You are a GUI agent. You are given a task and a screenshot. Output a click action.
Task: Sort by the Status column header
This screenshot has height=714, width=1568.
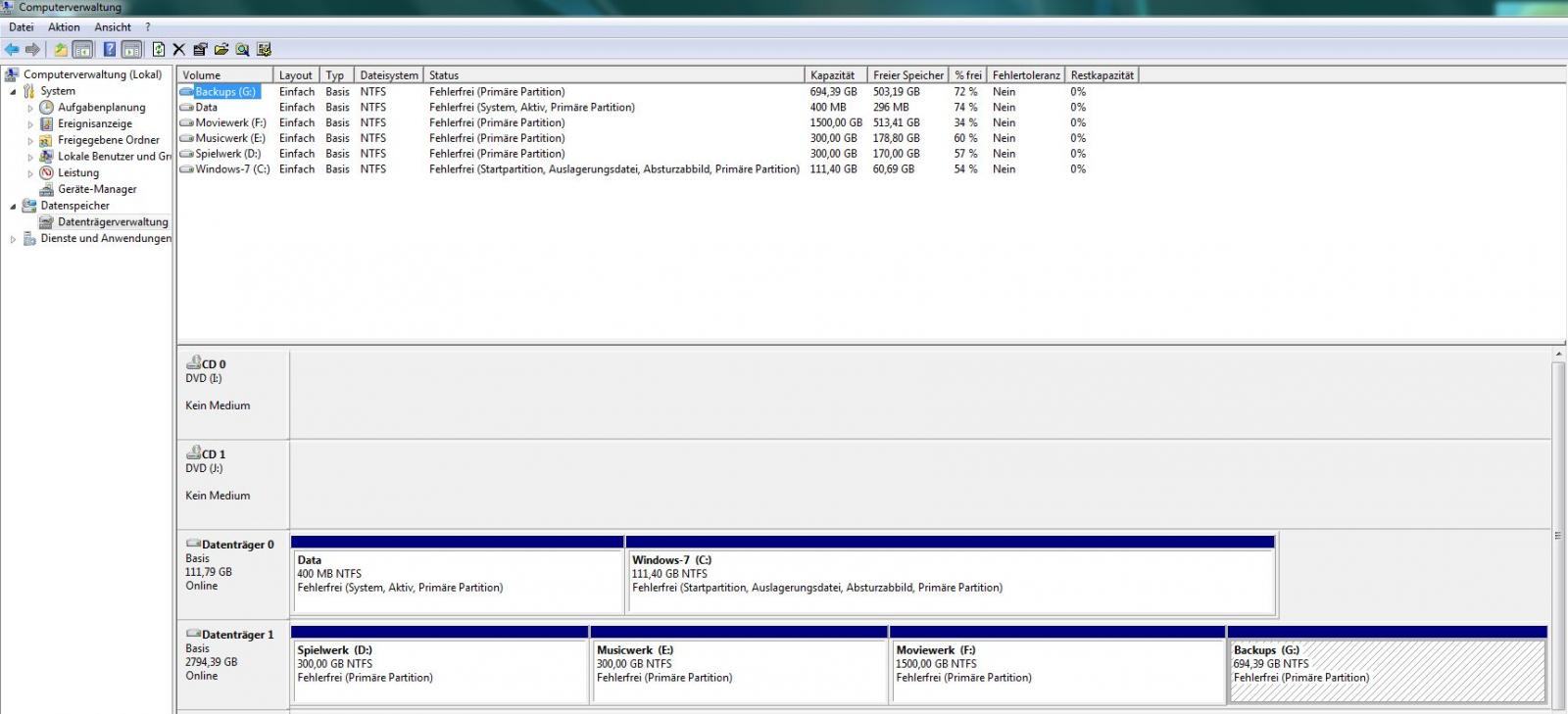(x=613, y=74)
